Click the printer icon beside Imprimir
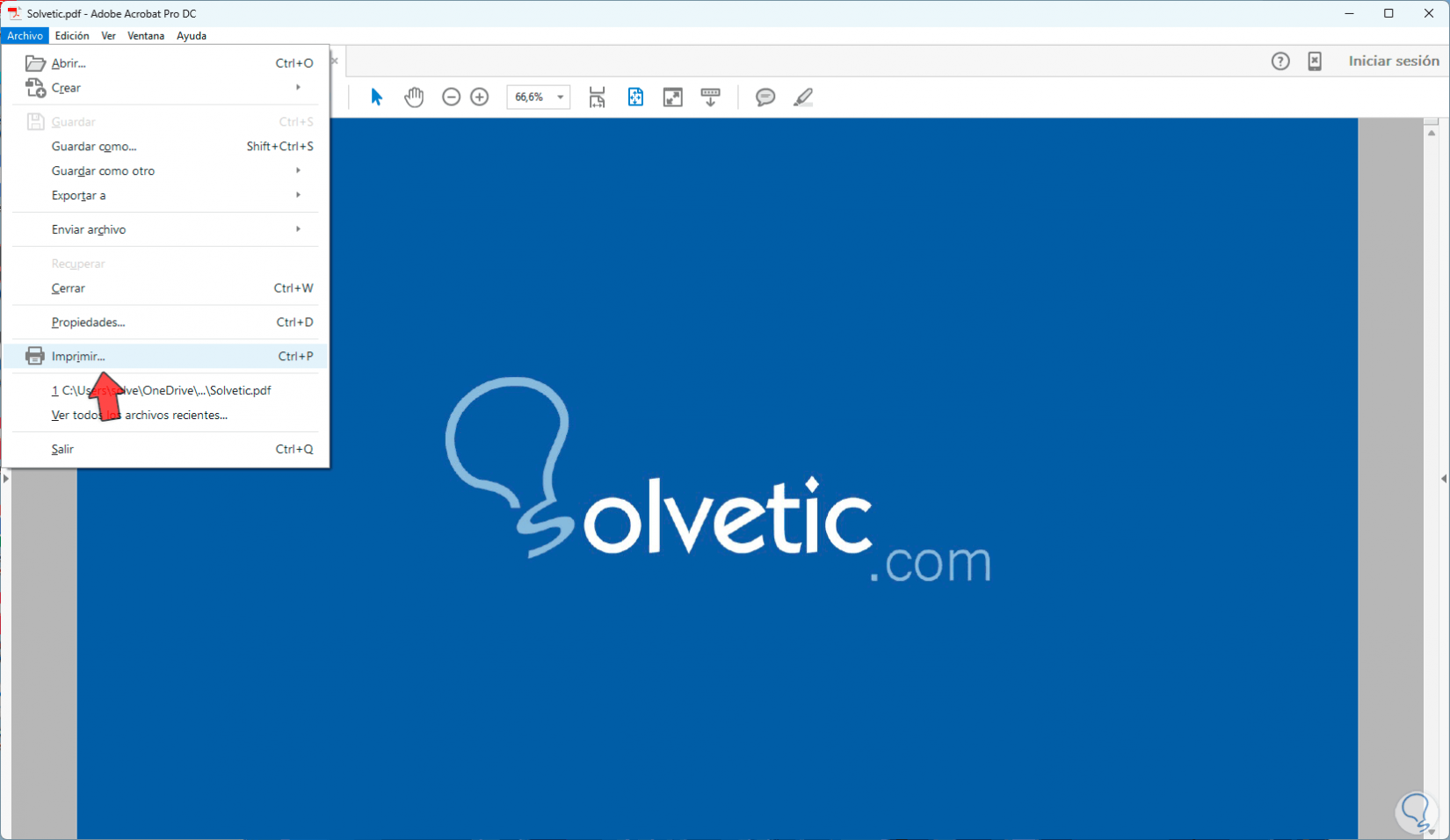 [35, 356]
